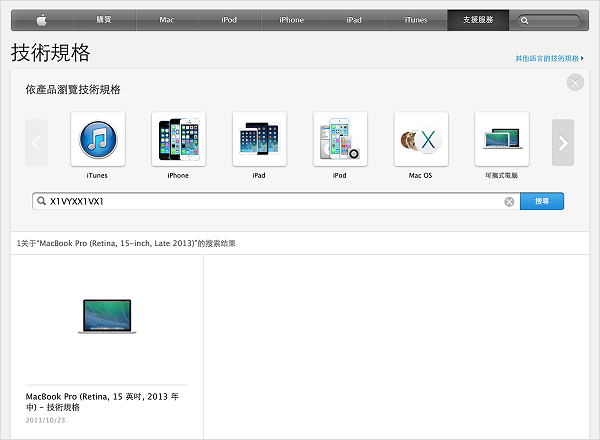This screenshot has height=440, width=600.
Task: Open the iPad navigation tab
Action: point(354,20)
